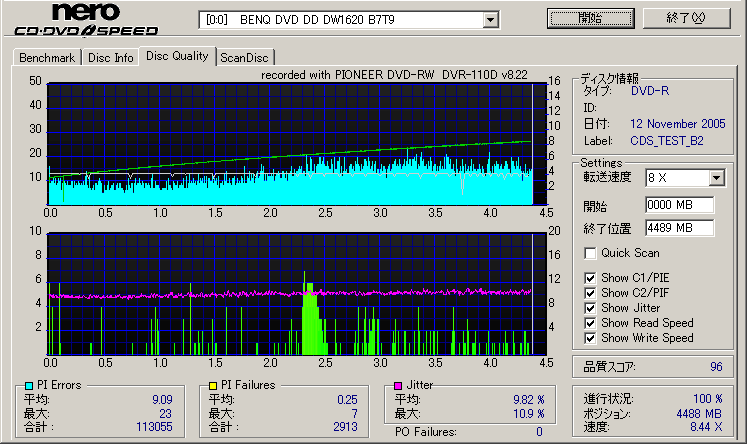Click the date 12 November 2005

[x=677, y=124]
